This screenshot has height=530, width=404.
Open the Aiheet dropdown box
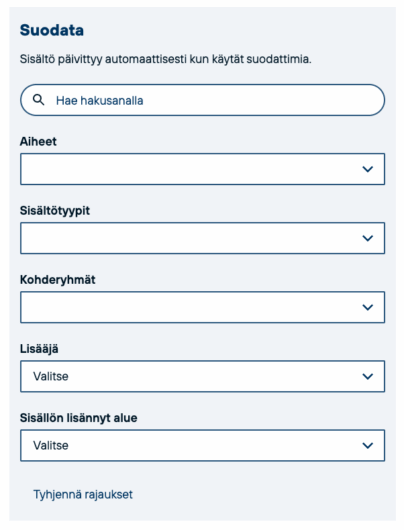click(203, 169)
